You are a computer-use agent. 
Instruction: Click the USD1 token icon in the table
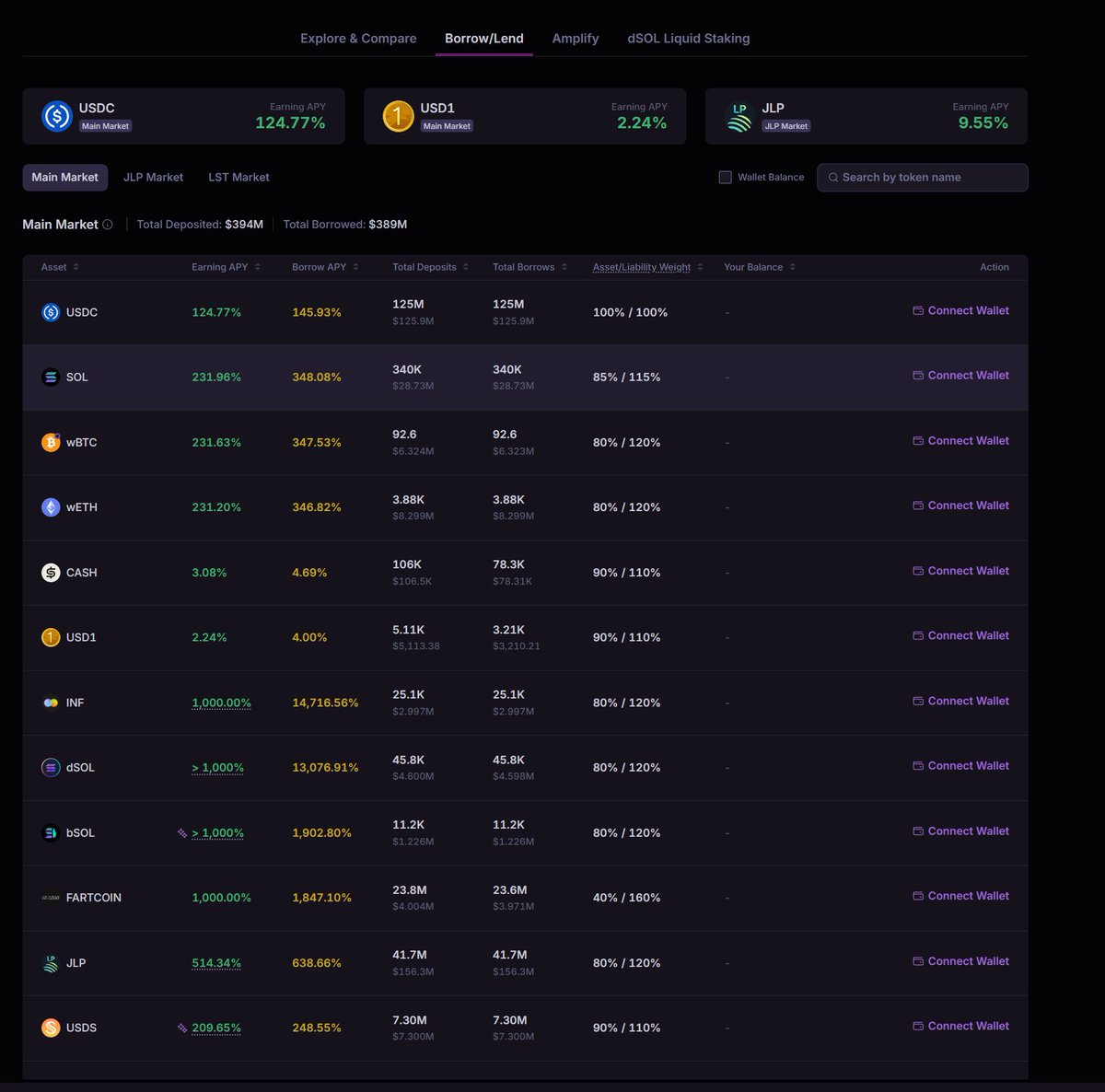pos(51,637)
